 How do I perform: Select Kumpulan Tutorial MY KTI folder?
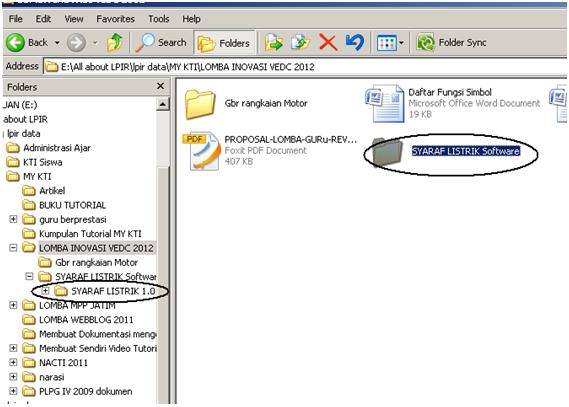pyautogui.click(x=82, y=234)
